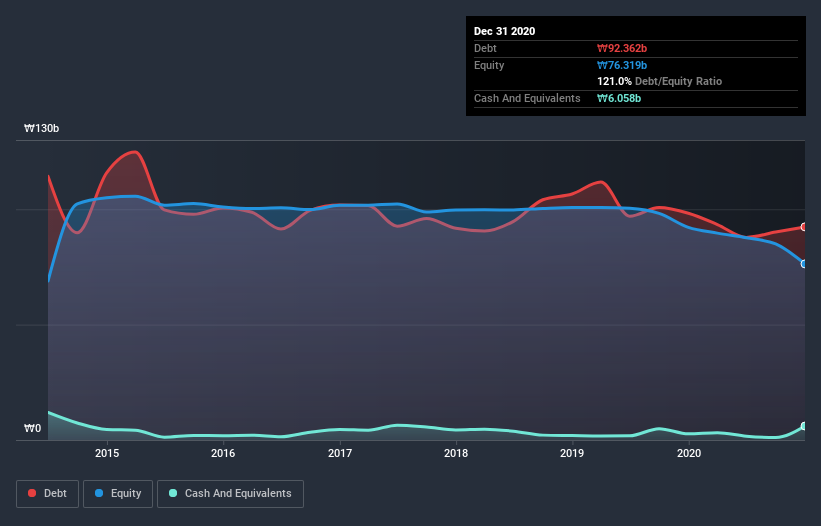Click the 121.0% Debt/Equity Ratio text
This screenshot has height=526, width=821.
point(659,81)
